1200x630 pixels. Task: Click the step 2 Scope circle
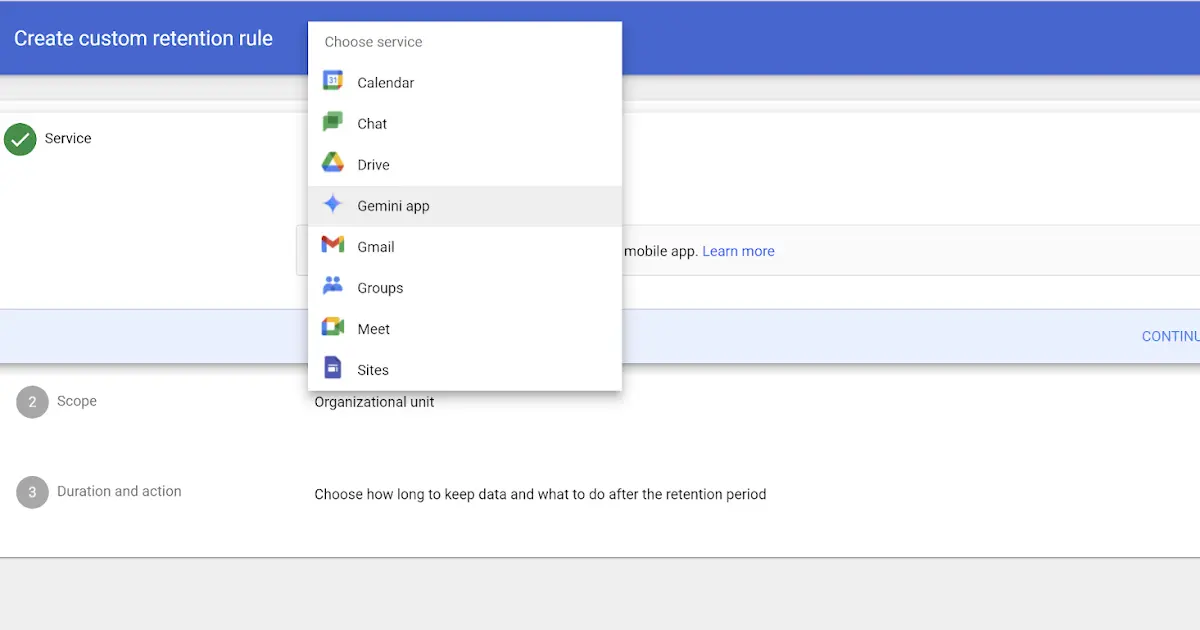point(32,402)
